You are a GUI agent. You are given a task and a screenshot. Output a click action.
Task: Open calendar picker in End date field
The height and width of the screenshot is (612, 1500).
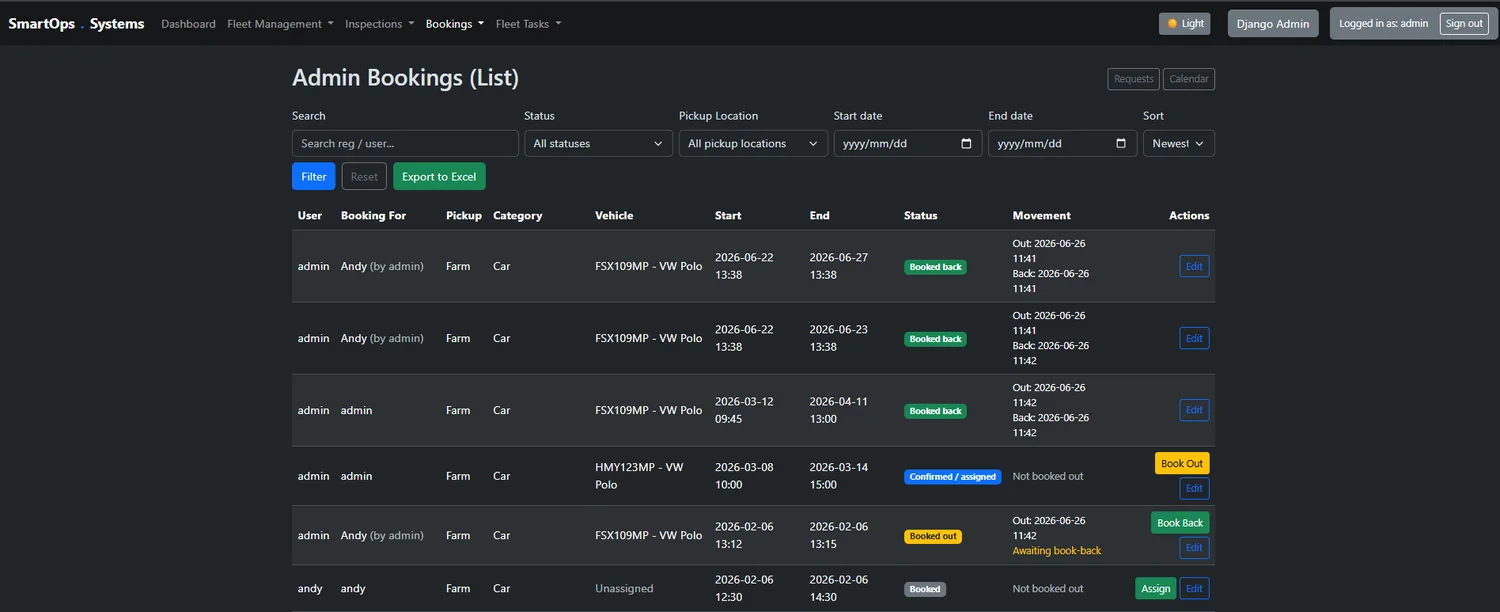tap(1121, 144)
